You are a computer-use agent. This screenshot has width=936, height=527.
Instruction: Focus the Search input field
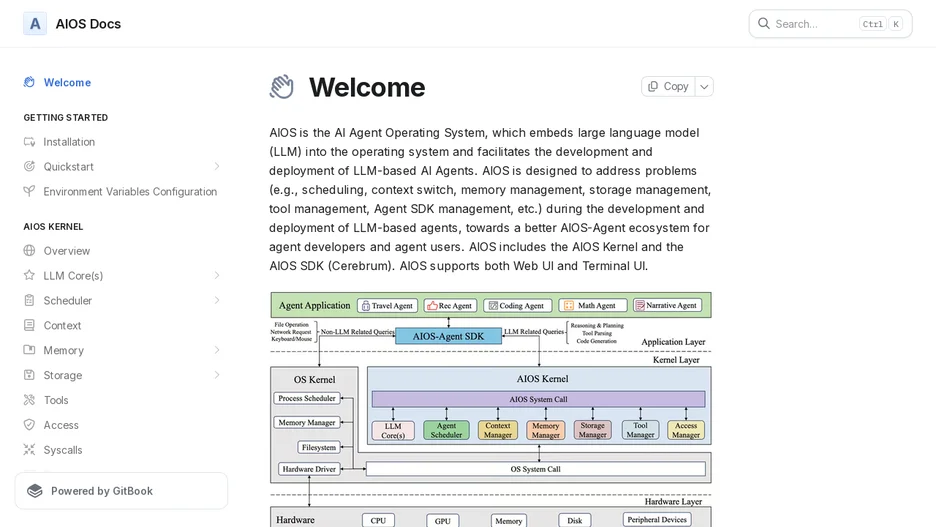tap(830, 24)
